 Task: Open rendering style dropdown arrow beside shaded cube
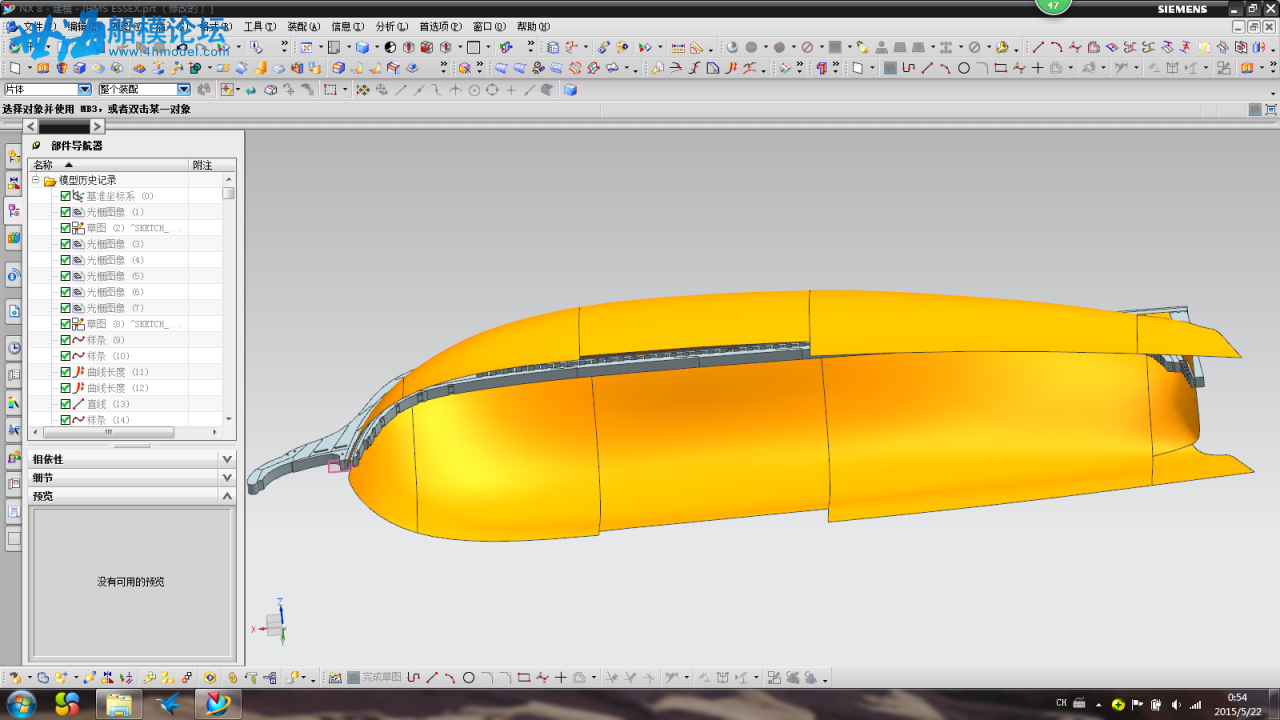376,47
